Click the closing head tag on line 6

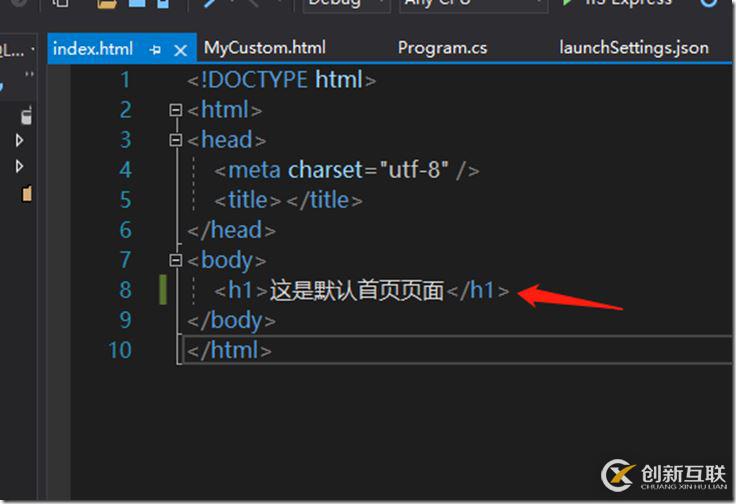pyautogui.click(x=231, y=230)
